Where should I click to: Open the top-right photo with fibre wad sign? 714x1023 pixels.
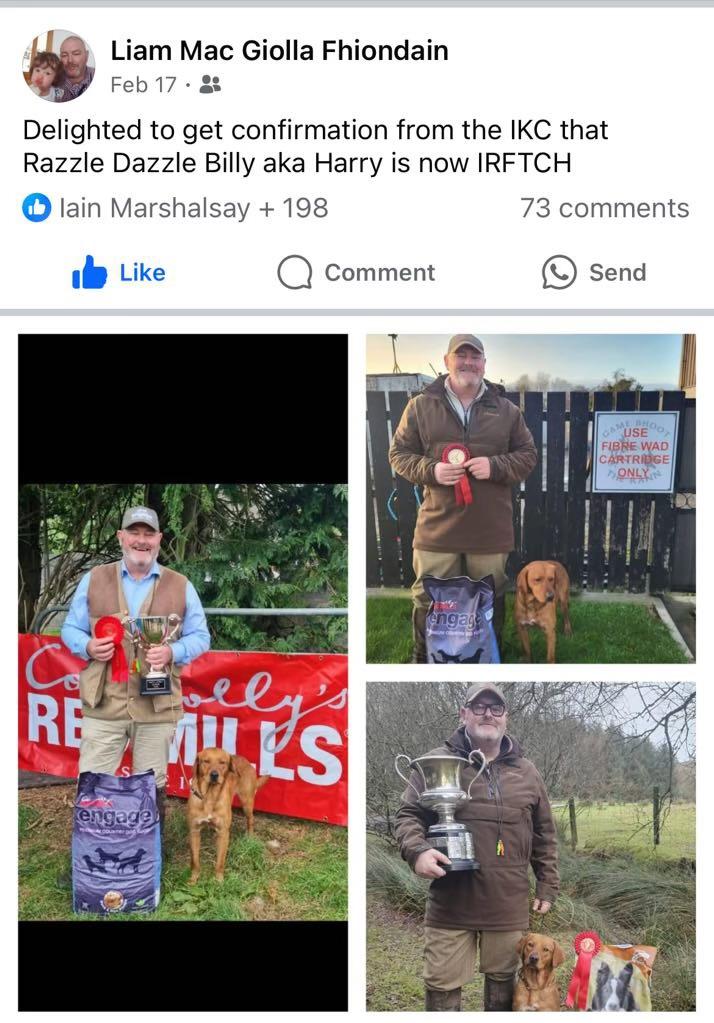(531, 498)
